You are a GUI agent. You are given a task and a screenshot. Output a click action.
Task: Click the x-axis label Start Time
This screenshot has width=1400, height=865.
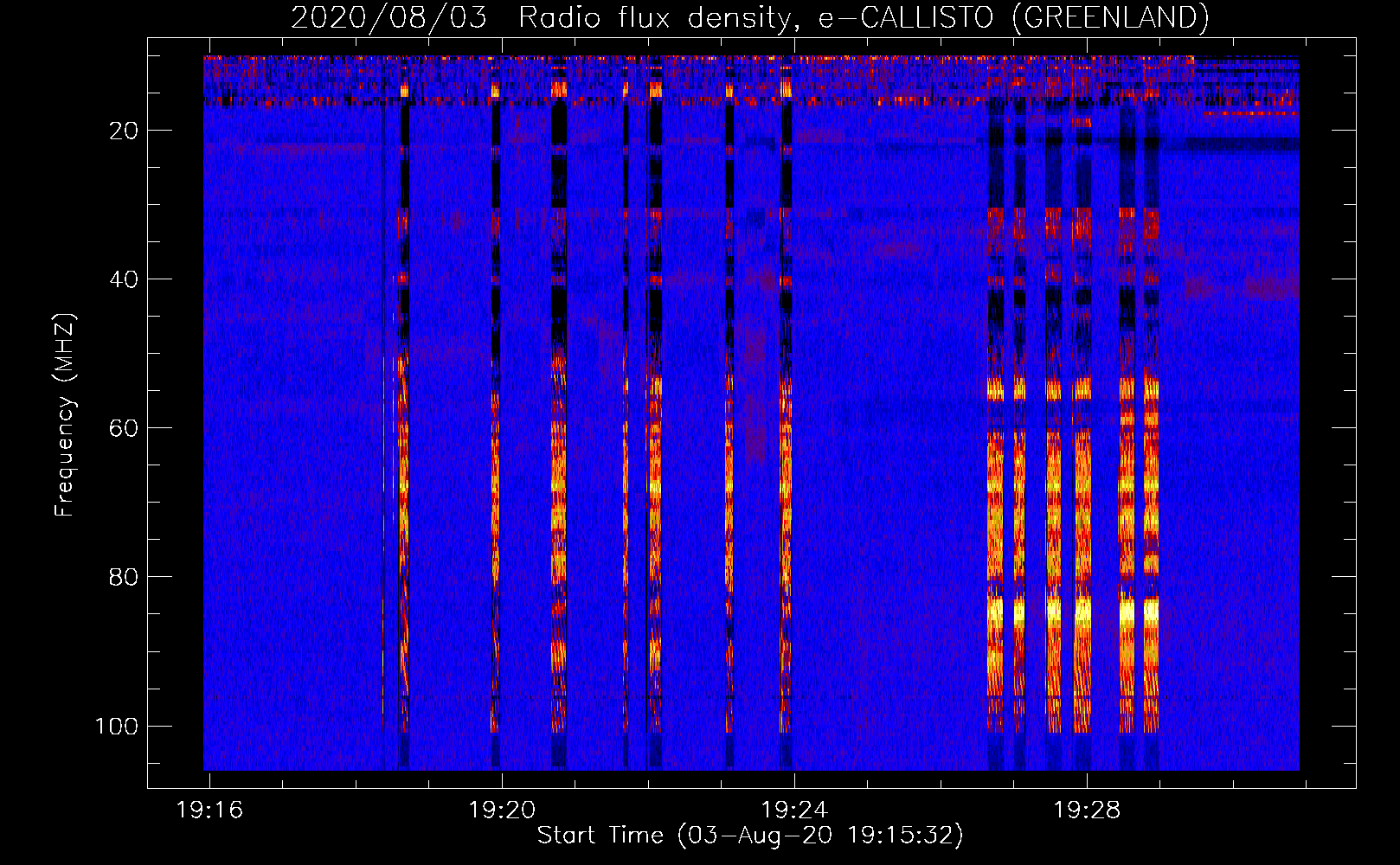pos(750,836)
